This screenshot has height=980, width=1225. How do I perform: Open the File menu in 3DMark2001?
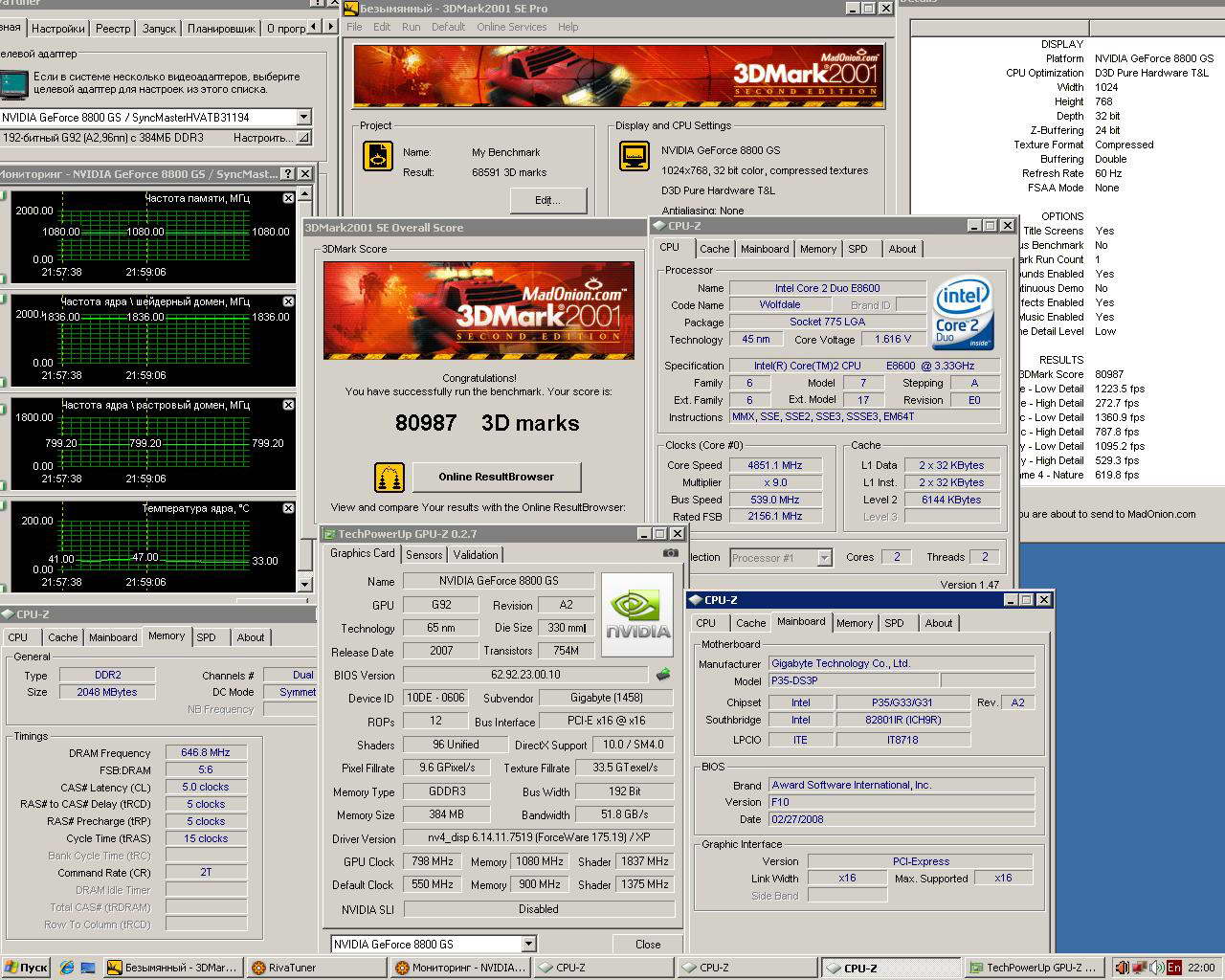point(354,27)
